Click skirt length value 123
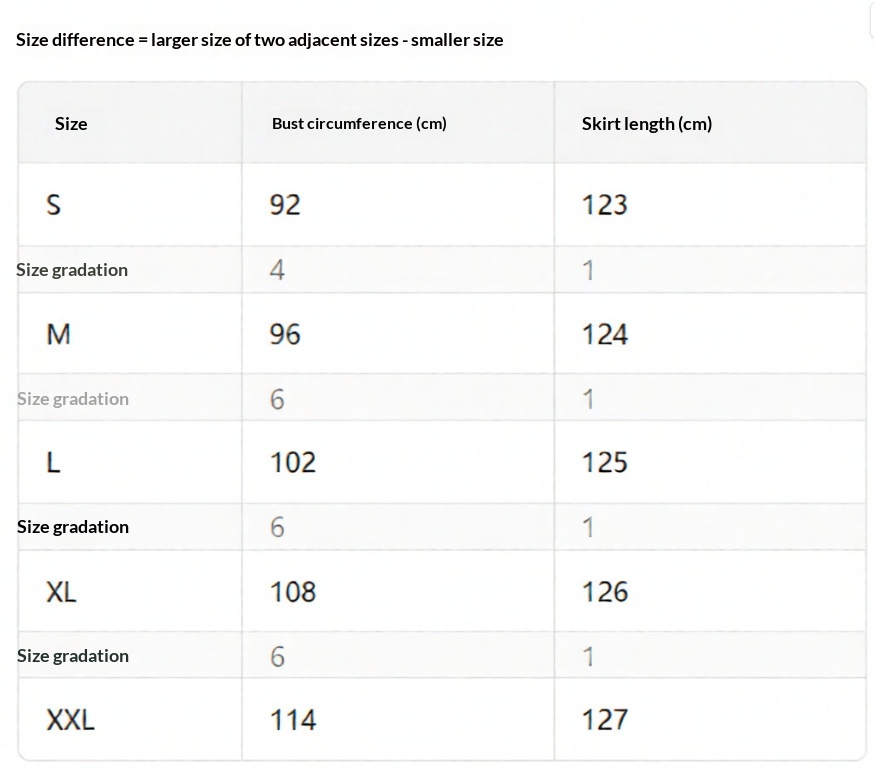 [x=605, y=205]
